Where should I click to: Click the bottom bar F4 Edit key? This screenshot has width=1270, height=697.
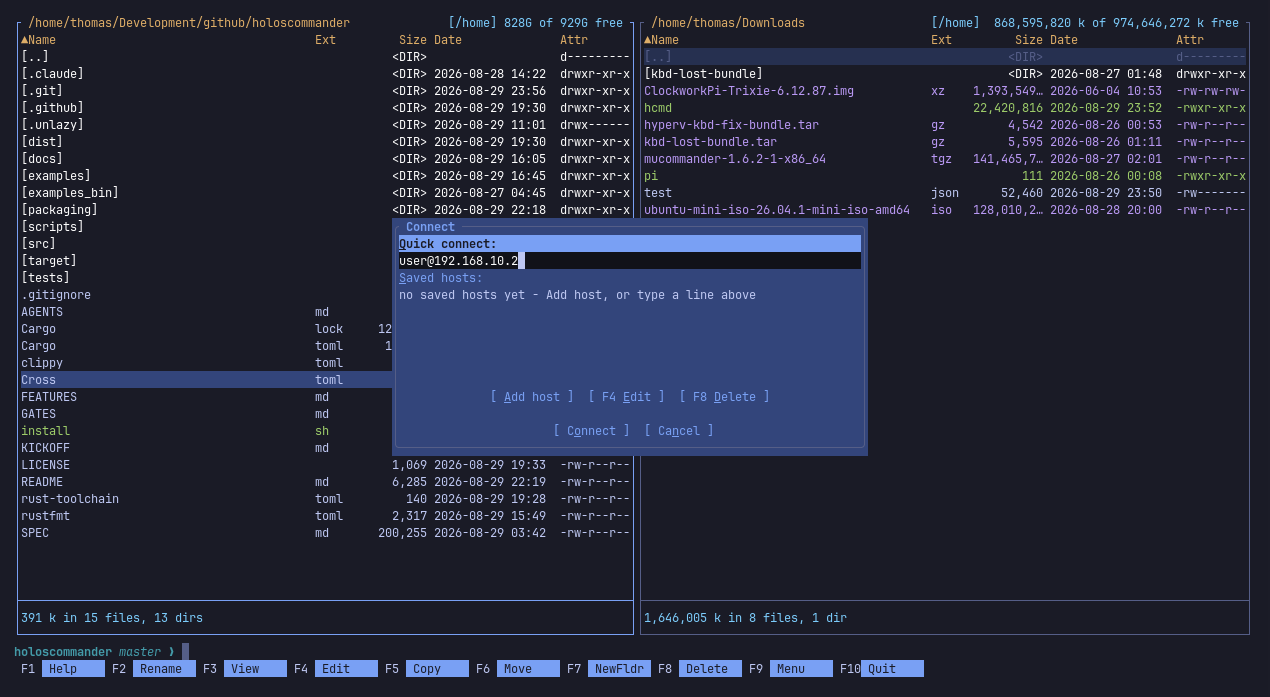335,669
